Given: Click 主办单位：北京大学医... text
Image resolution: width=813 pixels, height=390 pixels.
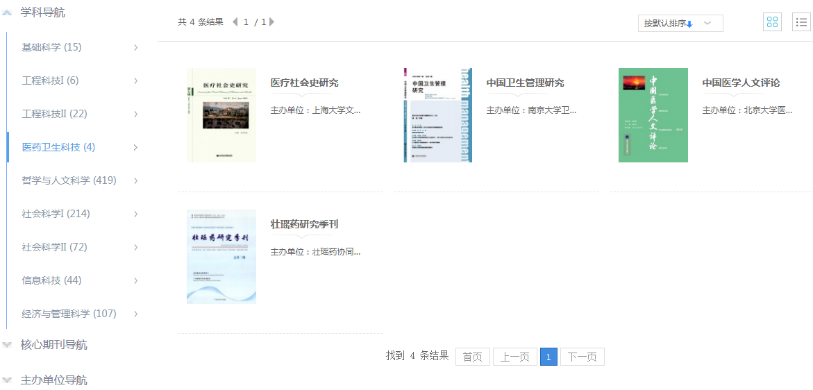Looking at the screenshot, I should [x=747, y=110].
